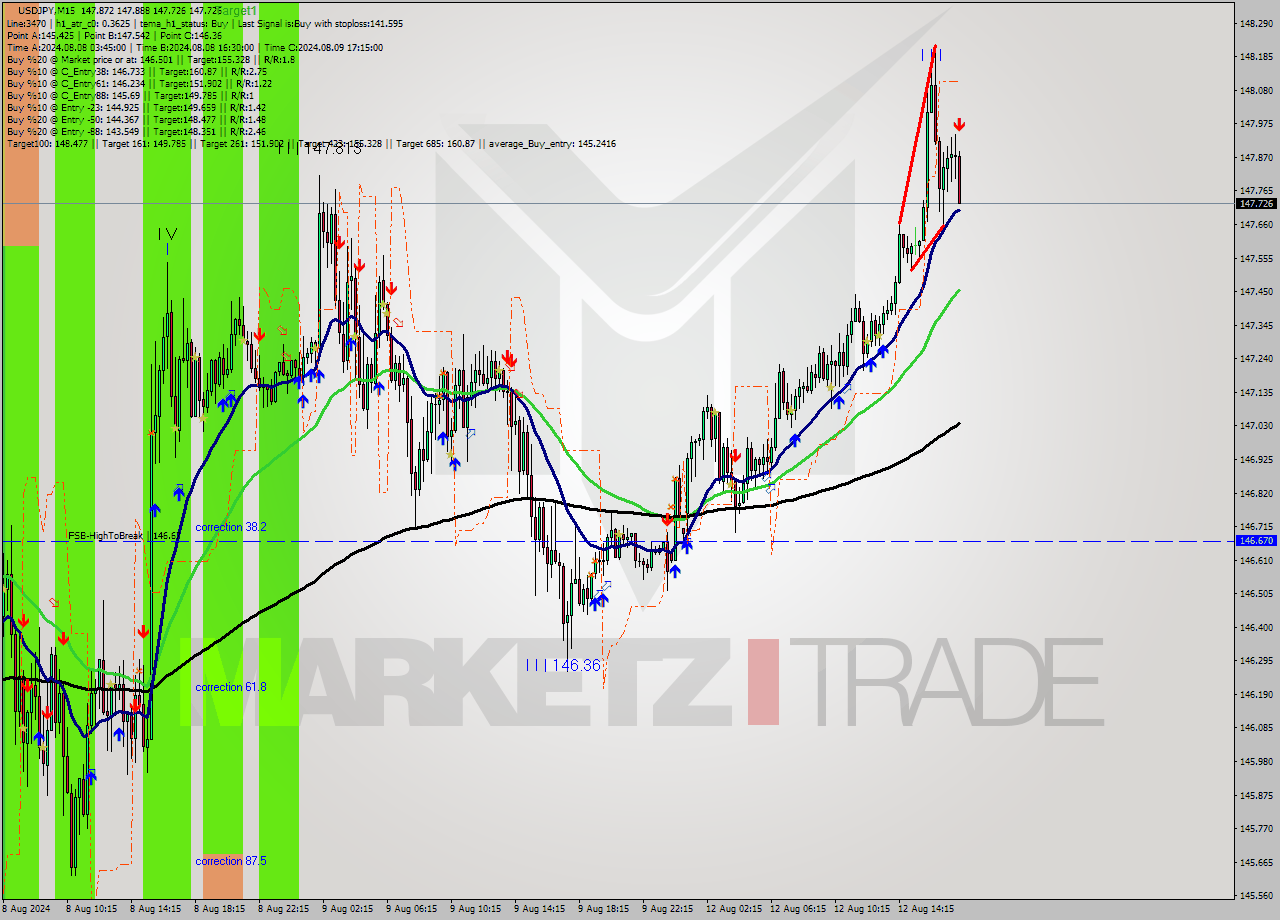Click the 'Target100: 148.477' text
Image resolution: width=1280 pixels, height=920 pixels.
tap(46, 144)
